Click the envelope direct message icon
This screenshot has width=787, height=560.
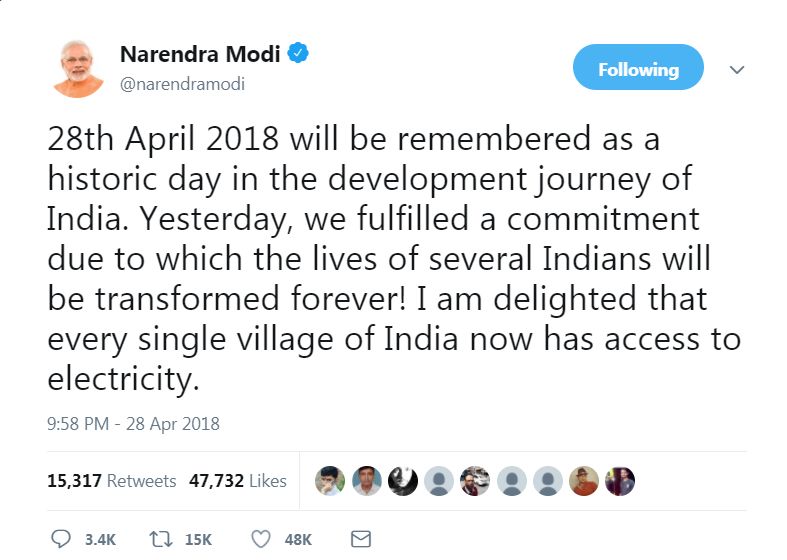coord(361,539)
